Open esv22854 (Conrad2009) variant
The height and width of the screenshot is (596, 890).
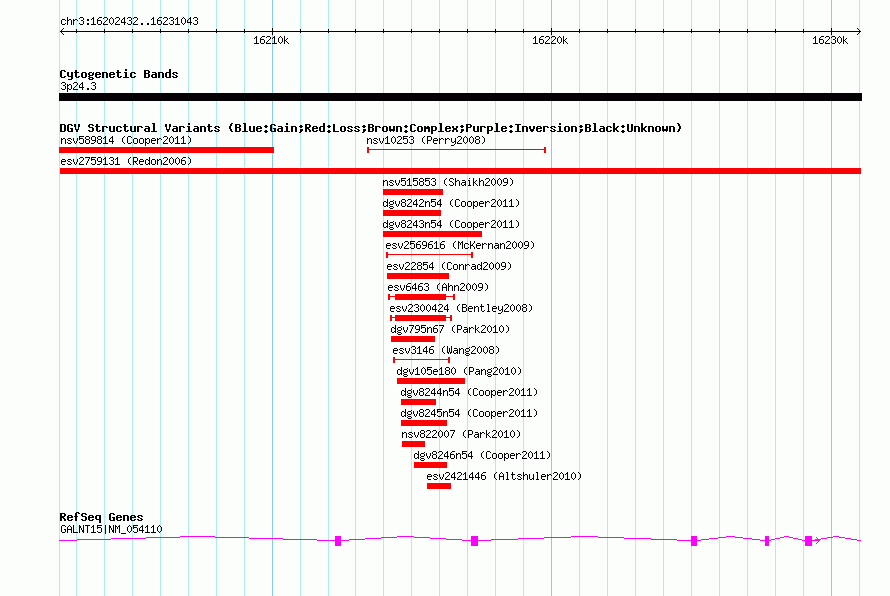tap(449, 266)
